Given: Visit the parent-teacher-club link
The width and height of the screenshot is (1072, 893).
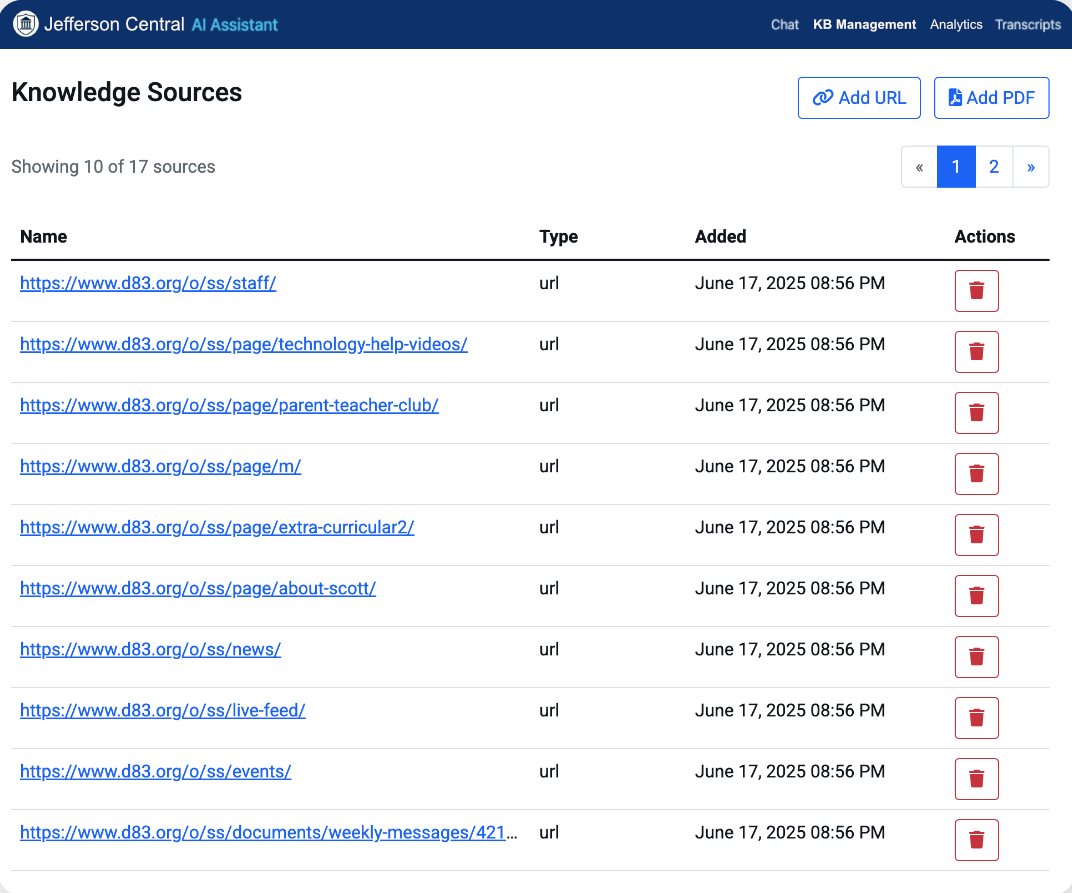Looking at the screenshot, I should click(229, 405).
